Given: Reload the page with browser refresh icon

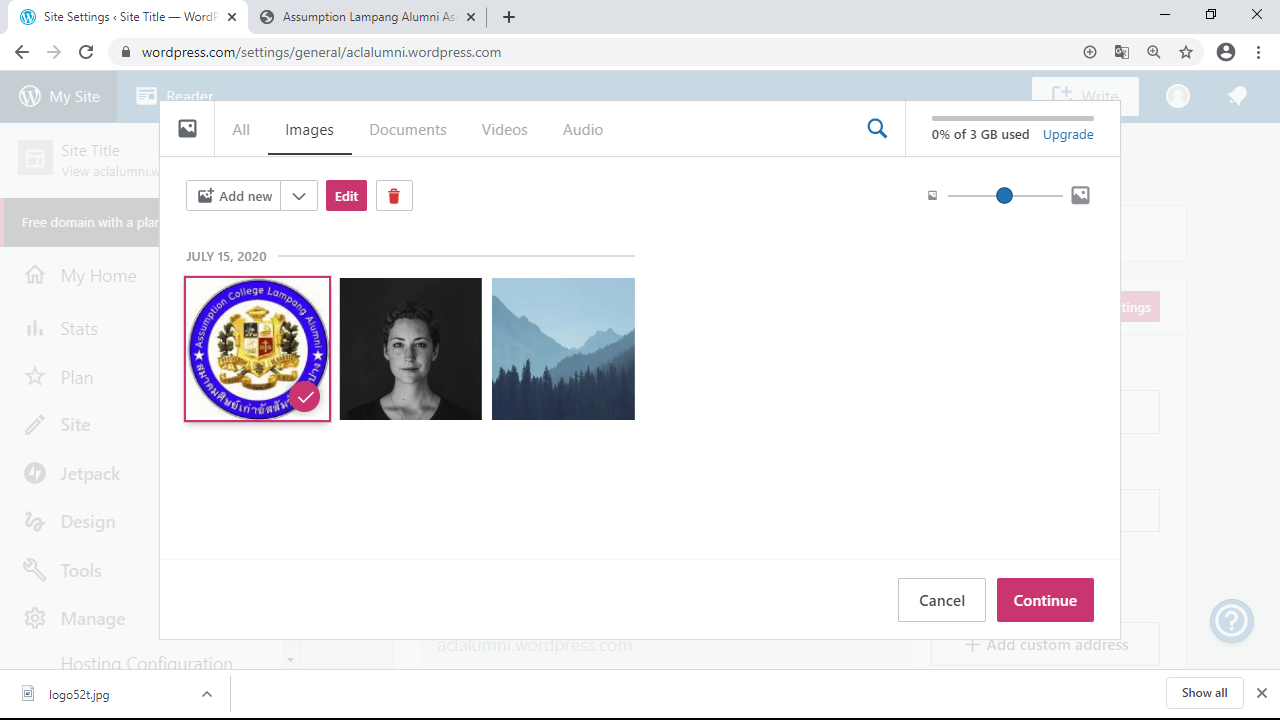Looking at the screenshot, I should tap(86, 52).
